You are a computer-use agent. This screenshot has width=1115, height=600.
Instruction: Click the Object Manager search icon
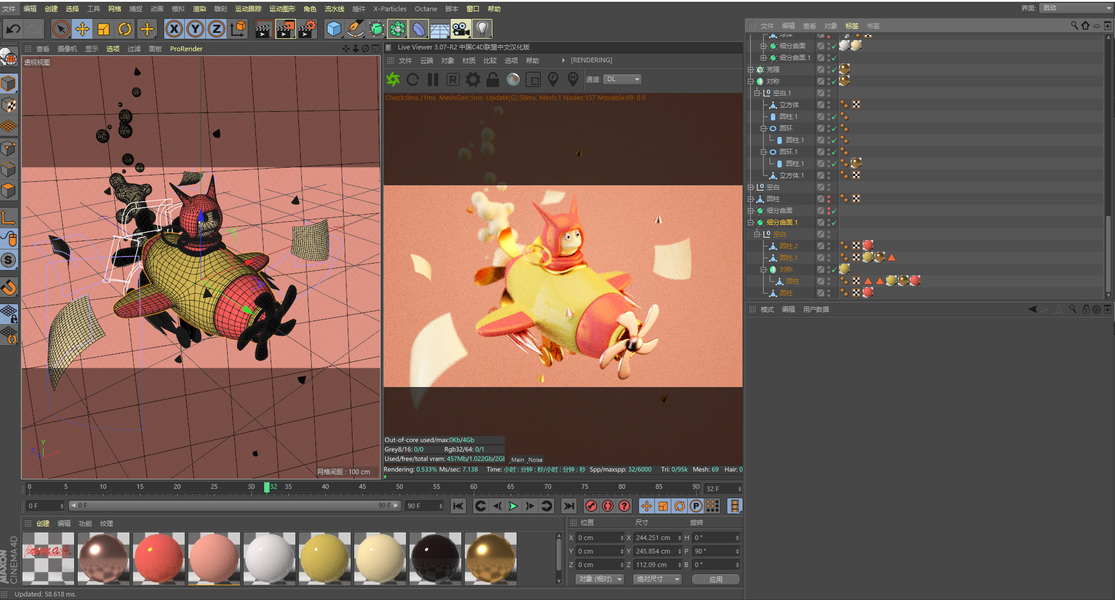click(x=1074, y=26)
